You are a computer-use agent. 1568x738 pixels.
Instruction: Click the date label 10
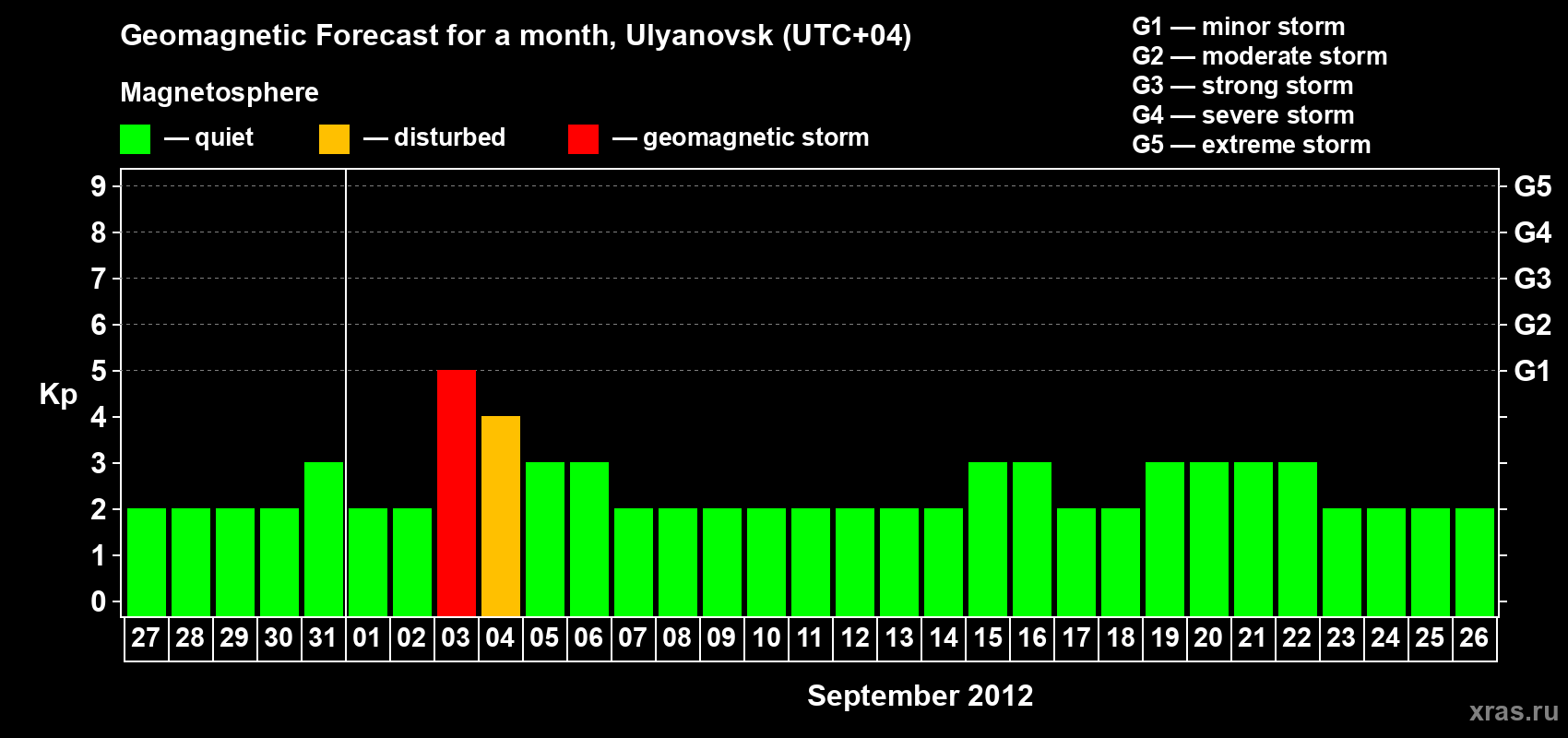tap(766, 637)
